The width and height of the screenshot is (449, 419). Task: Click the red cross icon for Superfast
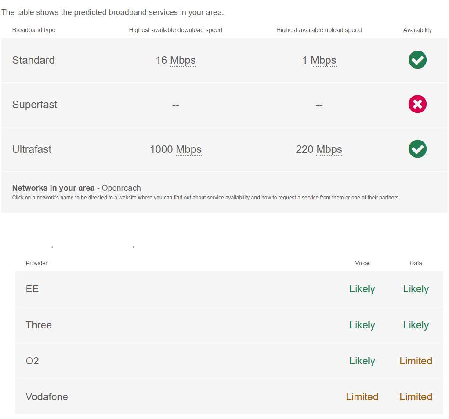(418, 104)
